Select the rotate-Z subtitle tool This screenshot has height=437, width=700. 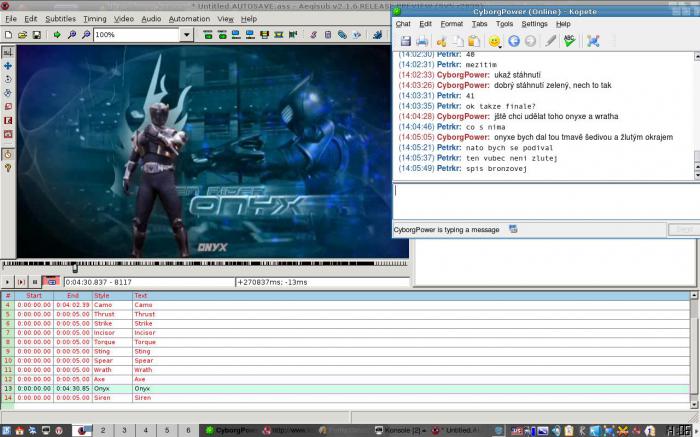[8, 79]
